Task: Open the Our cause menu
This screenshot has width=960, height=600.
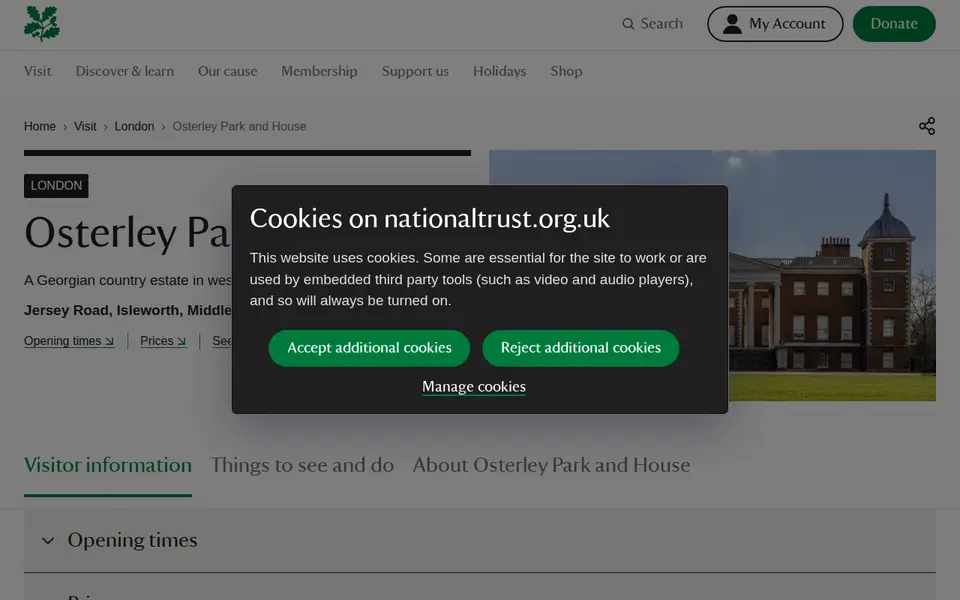Action: click(x=228, y=71)
